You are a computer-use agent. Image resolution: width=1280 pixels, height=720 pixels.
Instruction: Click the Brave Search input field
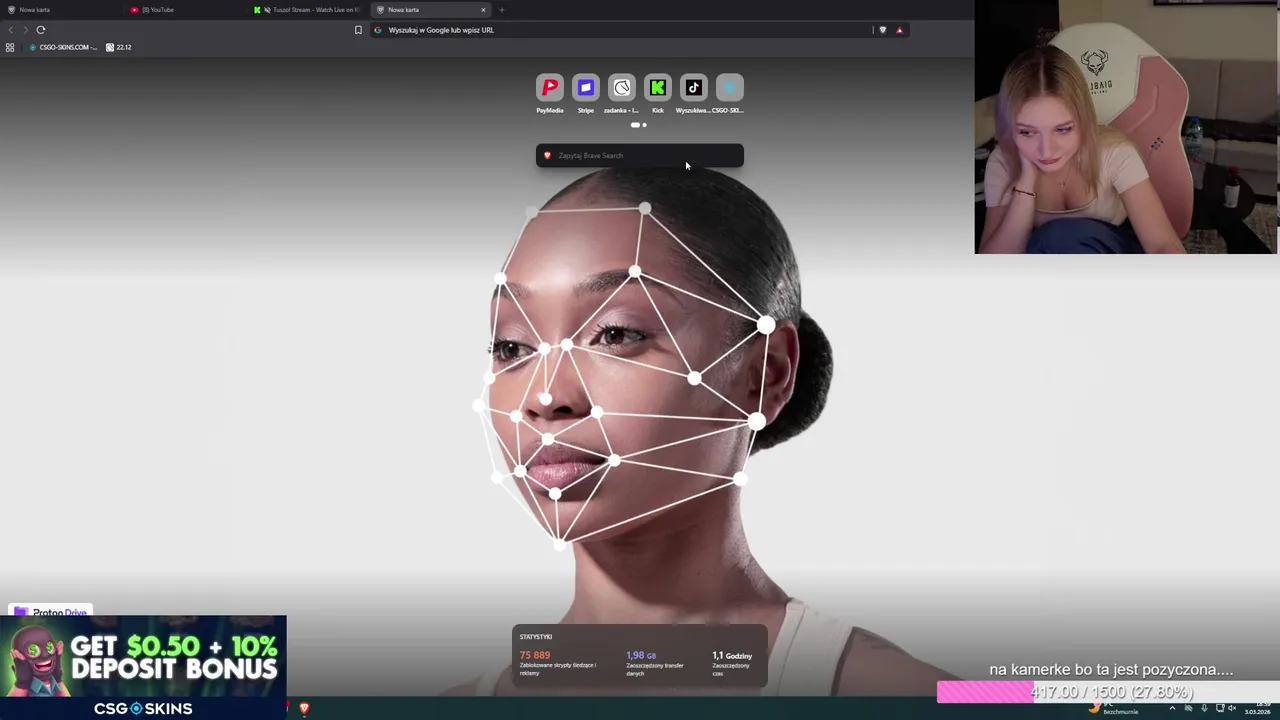click(x=639, y=155)
